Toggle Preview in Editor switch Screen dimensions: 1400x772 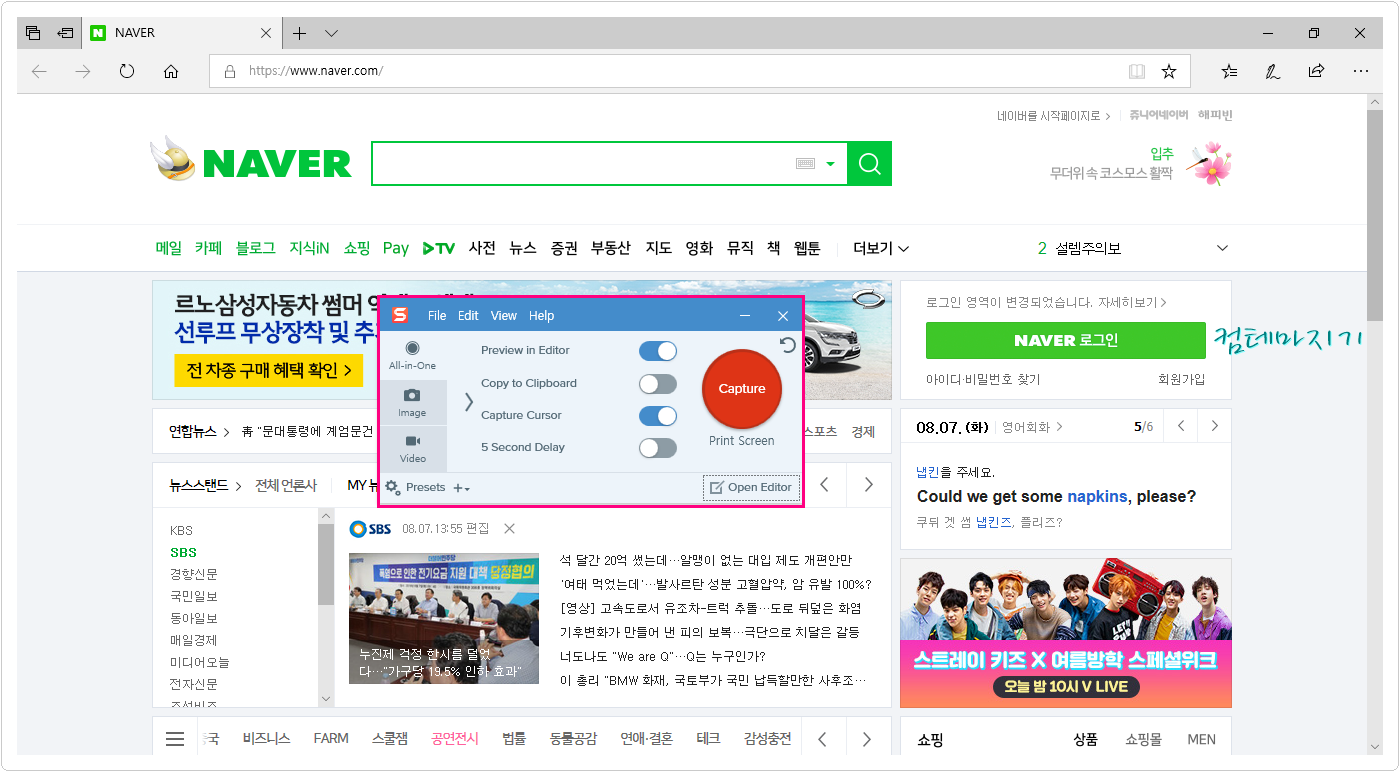pos(658,350)
